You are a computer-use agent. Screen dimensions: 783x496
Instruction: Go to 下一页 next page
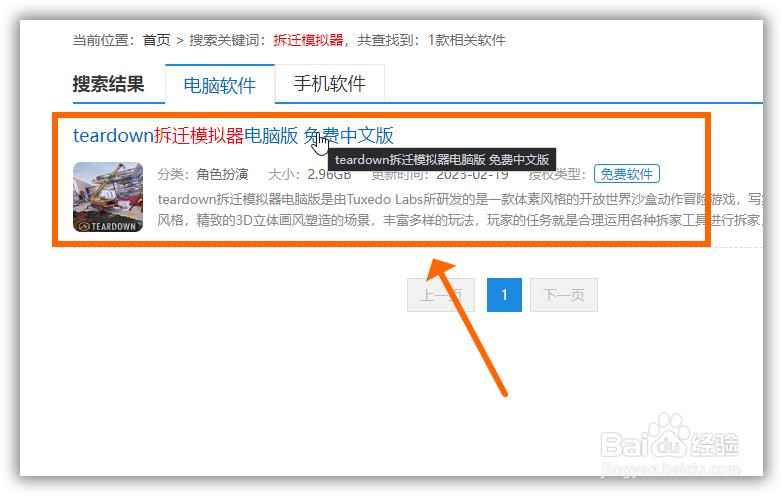tap(564, 295)
